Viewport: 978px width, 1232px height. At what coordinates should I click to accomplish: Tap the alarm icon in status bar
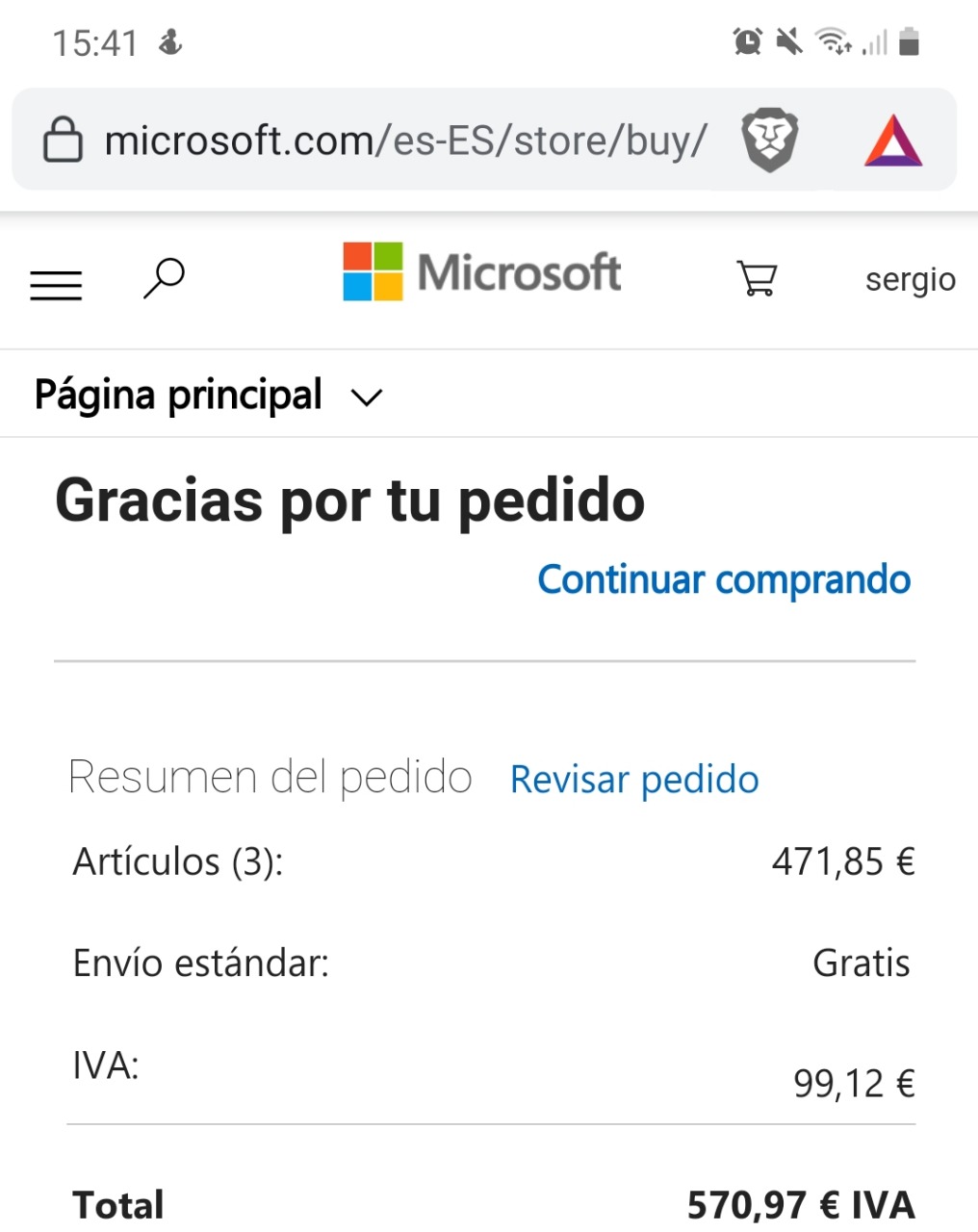(x=747, y=41)
